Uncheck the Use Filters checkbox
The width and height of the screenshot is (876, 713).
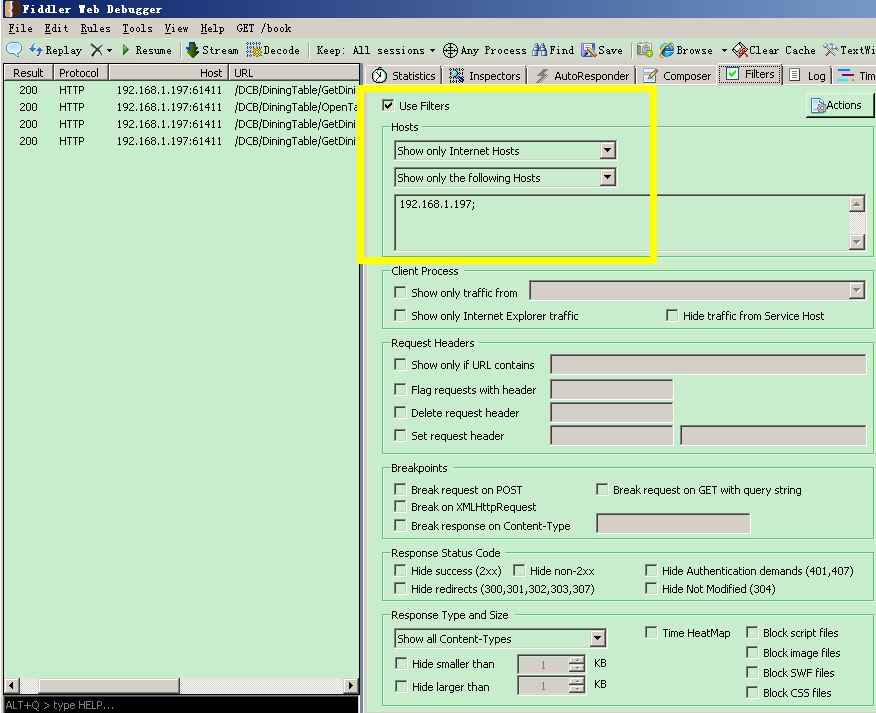click(388, 105)
